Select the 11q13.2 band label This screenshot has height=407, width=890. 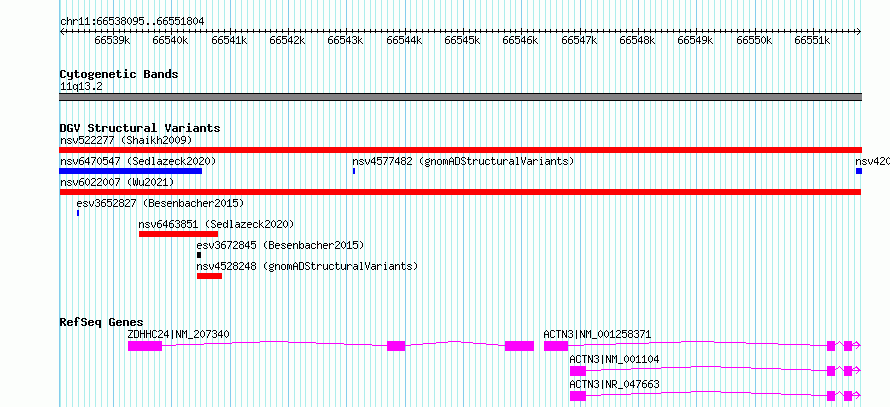pyautogui.click(x=81, y=86)
